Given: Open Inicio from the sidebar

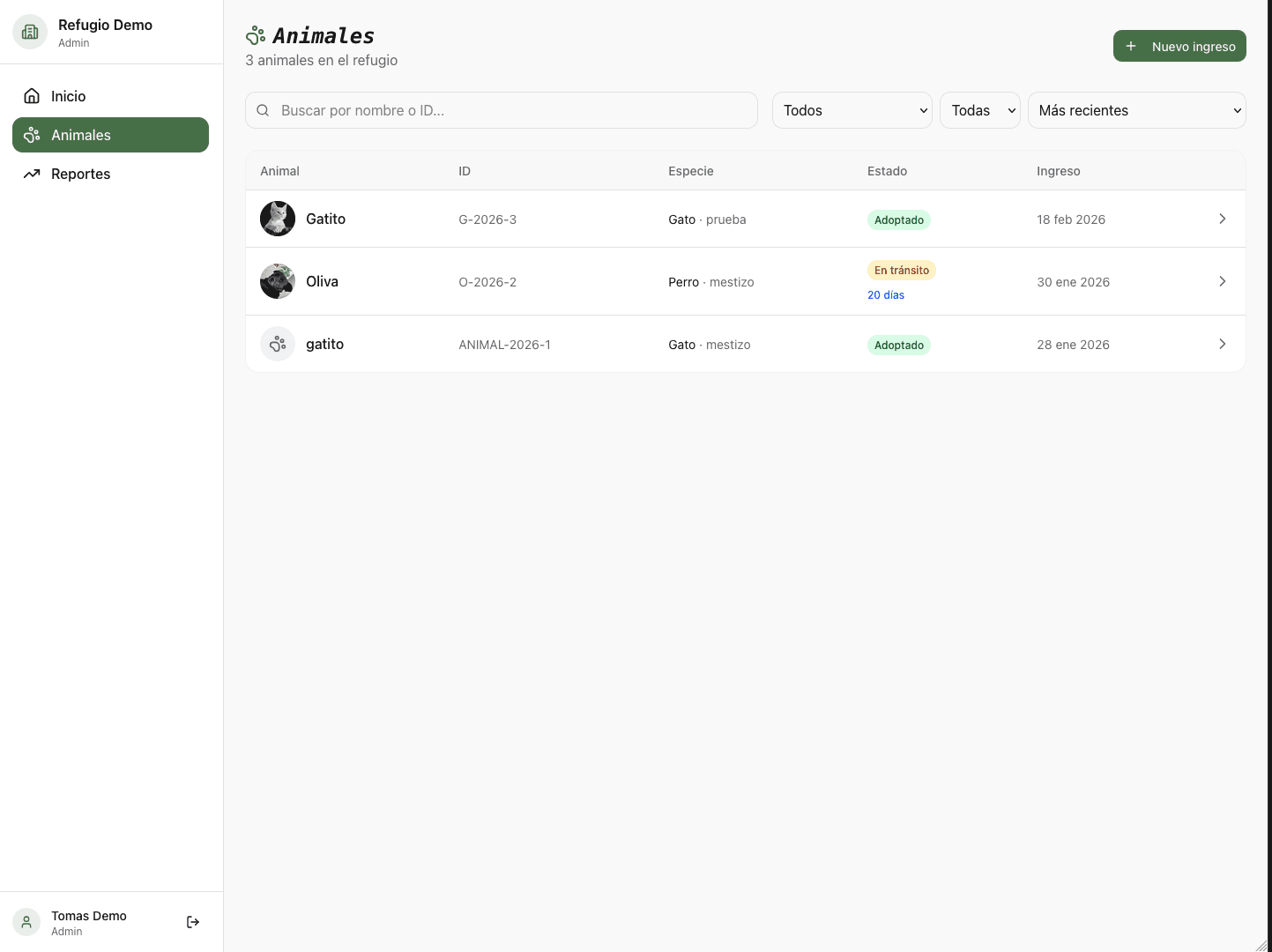Looking at the screenshot, I should tap(69, 95).
